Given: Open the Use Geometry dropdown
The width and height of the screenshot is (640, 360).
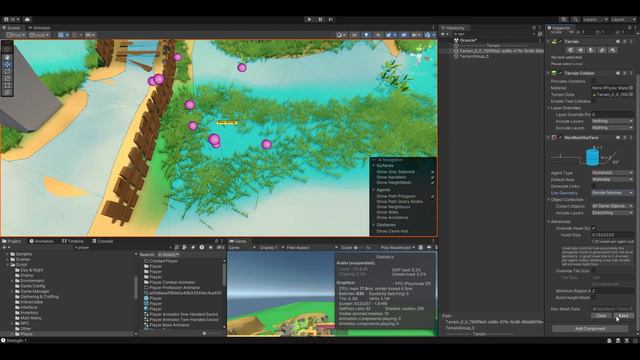Looking at the screenshot, I should pos(612,192).
